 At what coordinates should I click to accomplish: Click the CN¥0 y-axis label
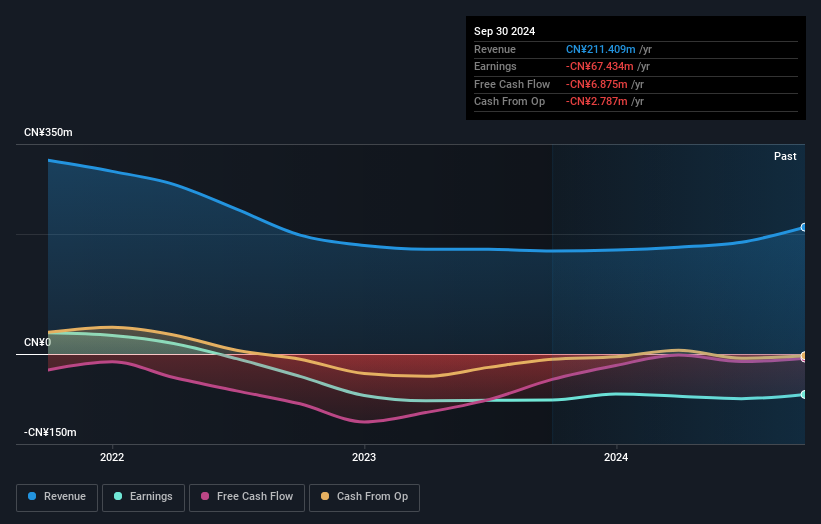(x=38, y=342)
